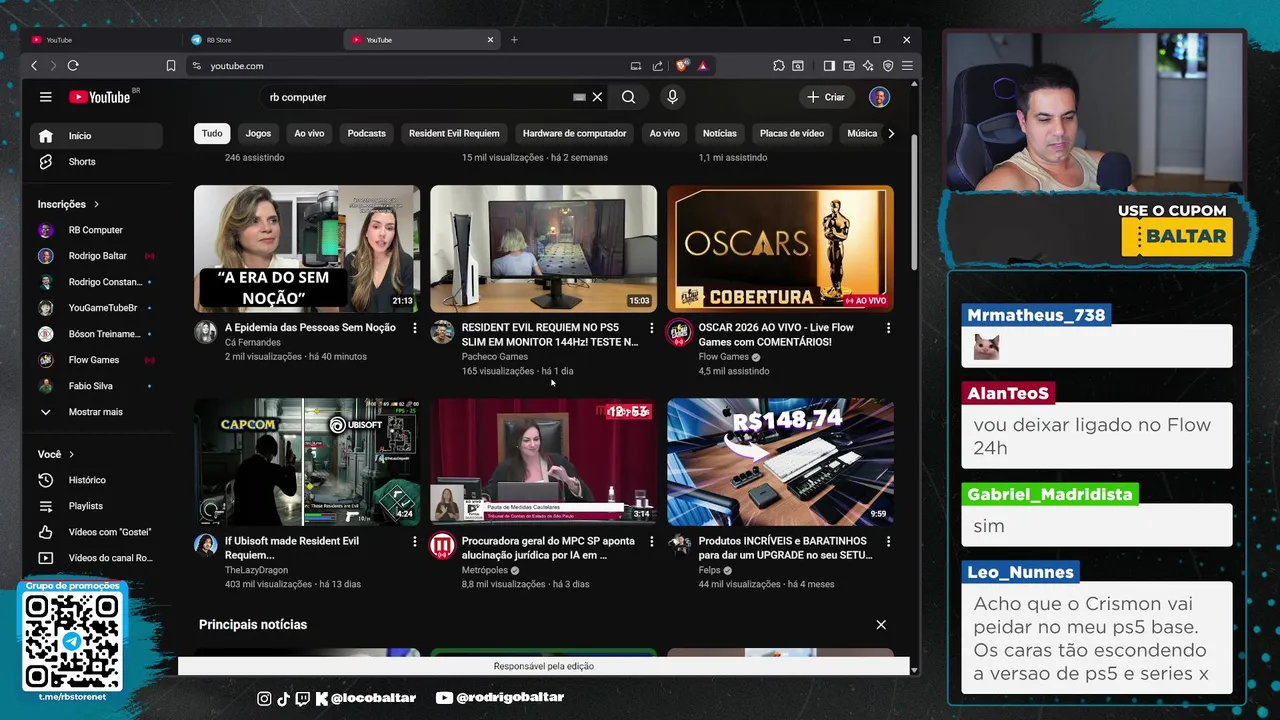
Task: Bookmark this page
Action: coord(171,66)
